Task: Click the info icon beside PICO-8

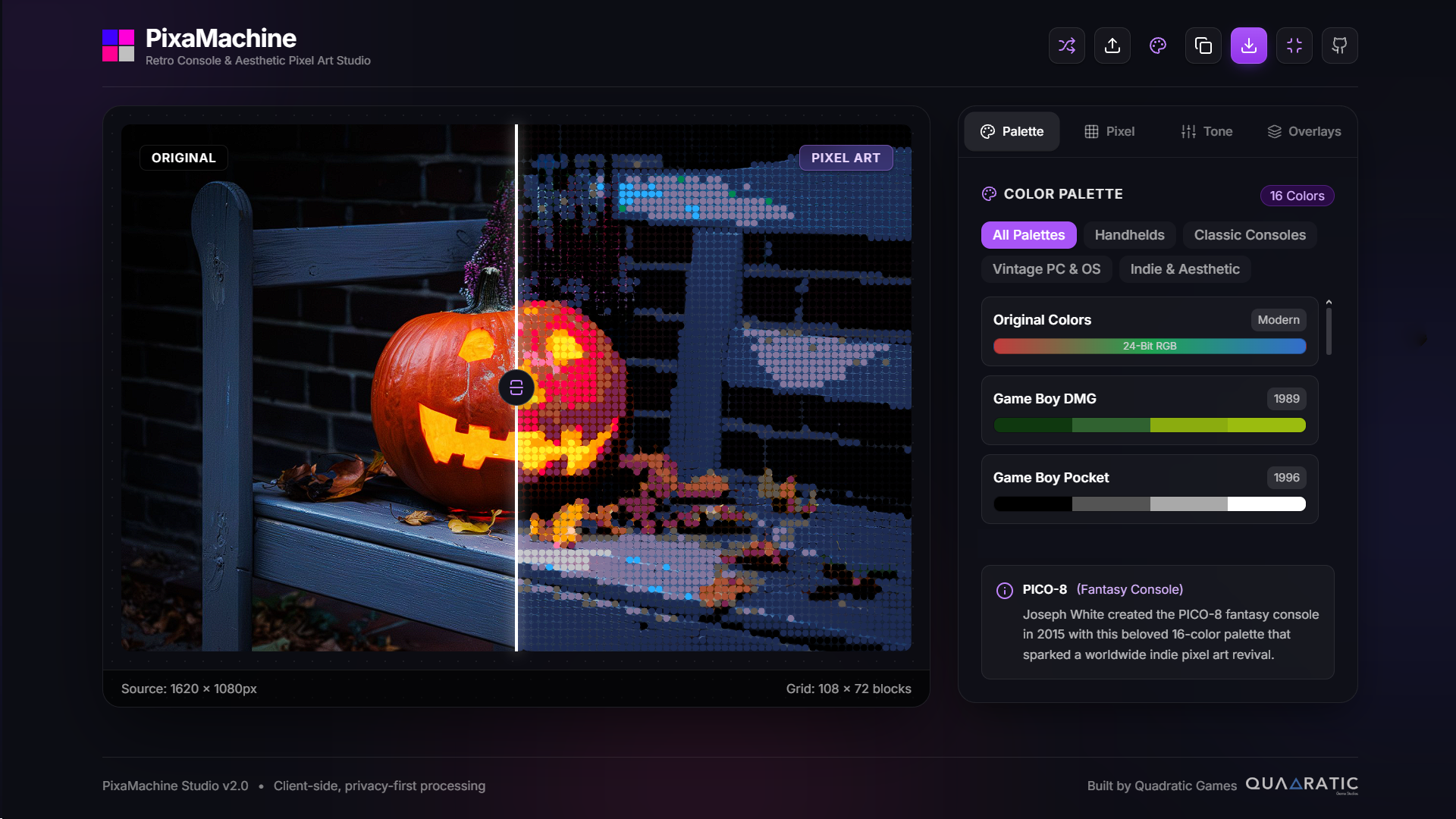Action: [x=1004, y=591]
